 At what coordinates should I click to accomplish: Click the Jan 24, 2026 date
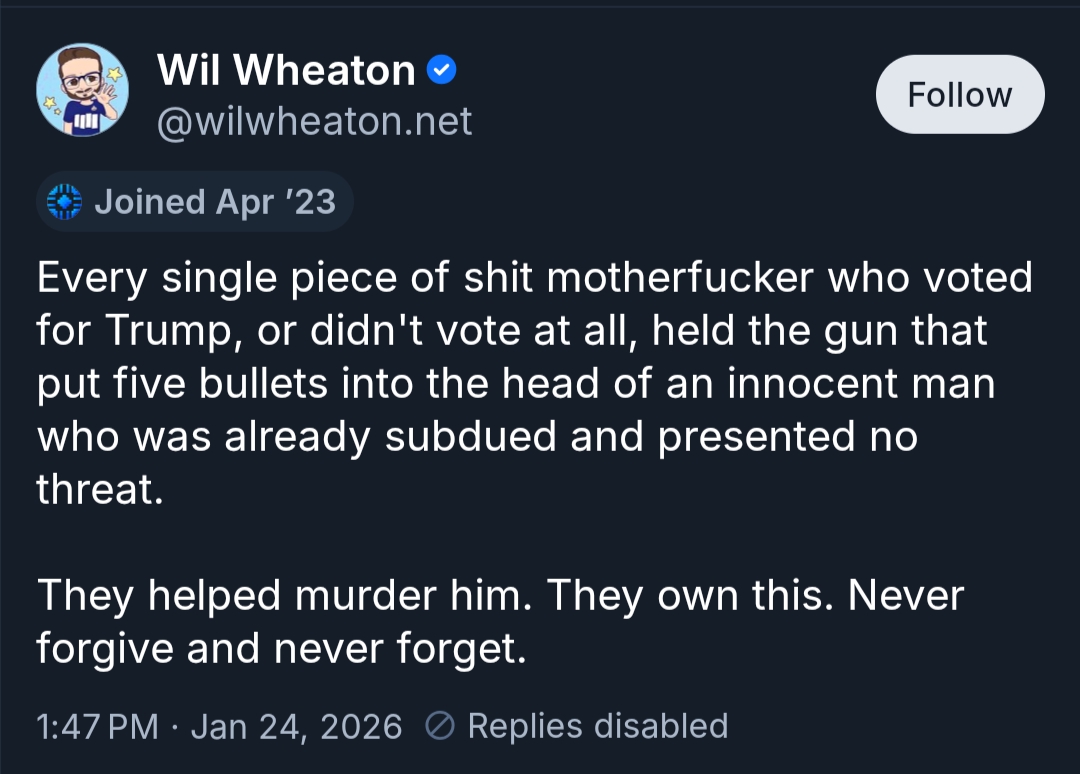tap(296, 726)
